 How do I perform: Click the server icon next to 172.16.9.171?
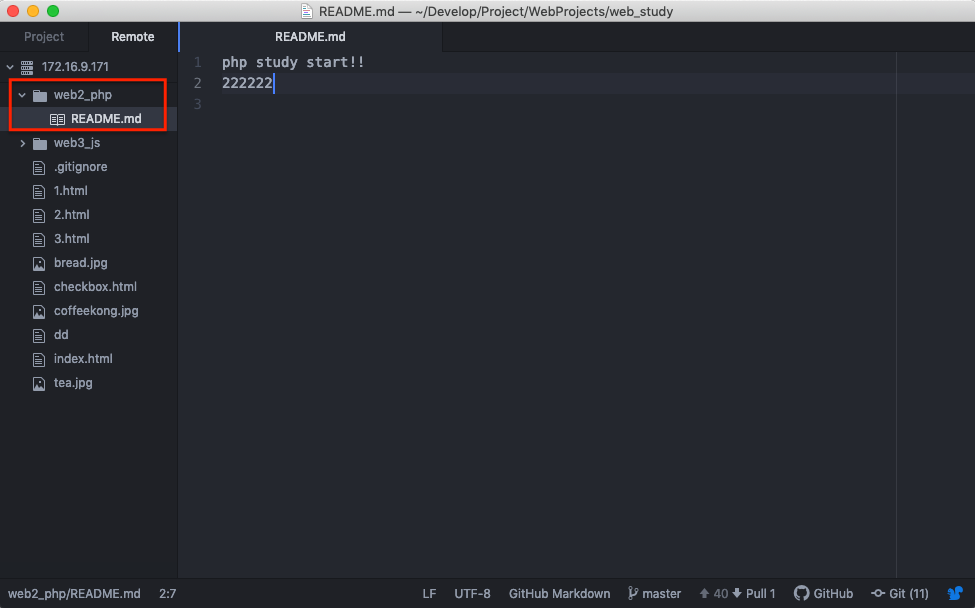click(27, 67)
